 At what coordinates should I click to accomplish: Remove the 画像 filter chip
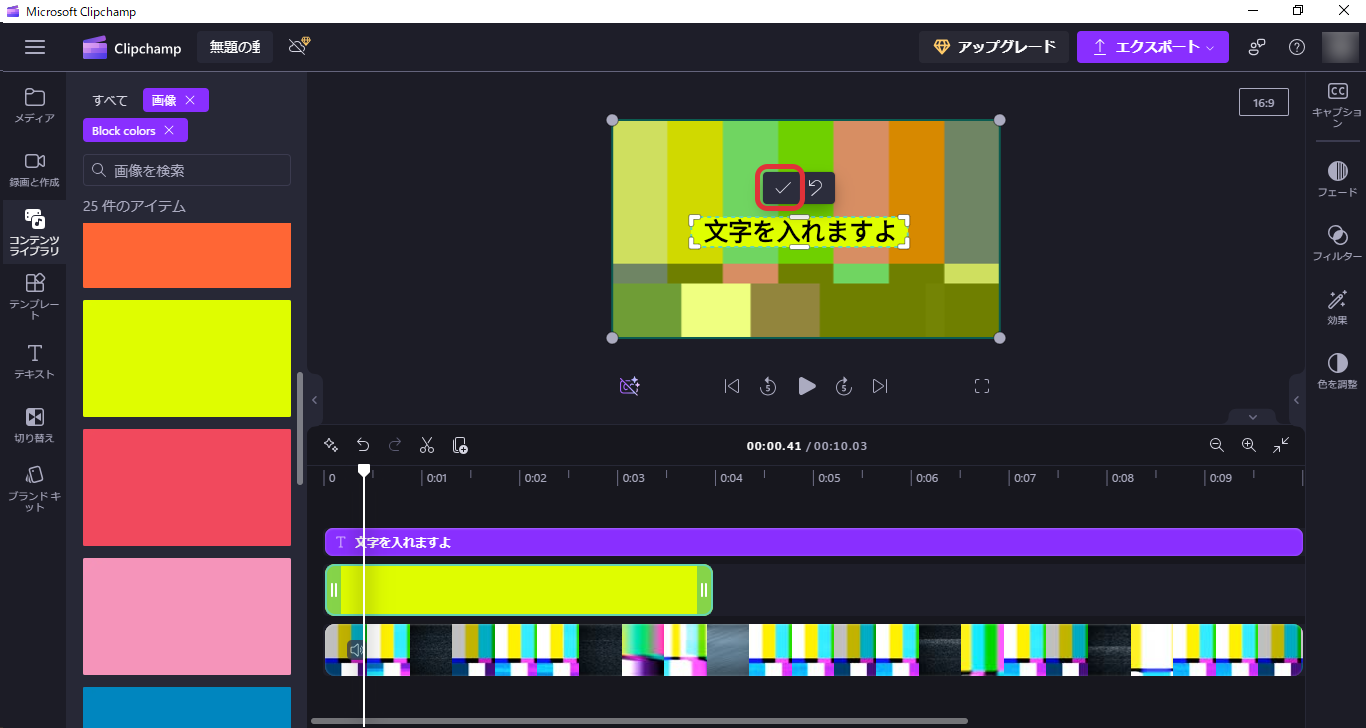coord(190,100)
